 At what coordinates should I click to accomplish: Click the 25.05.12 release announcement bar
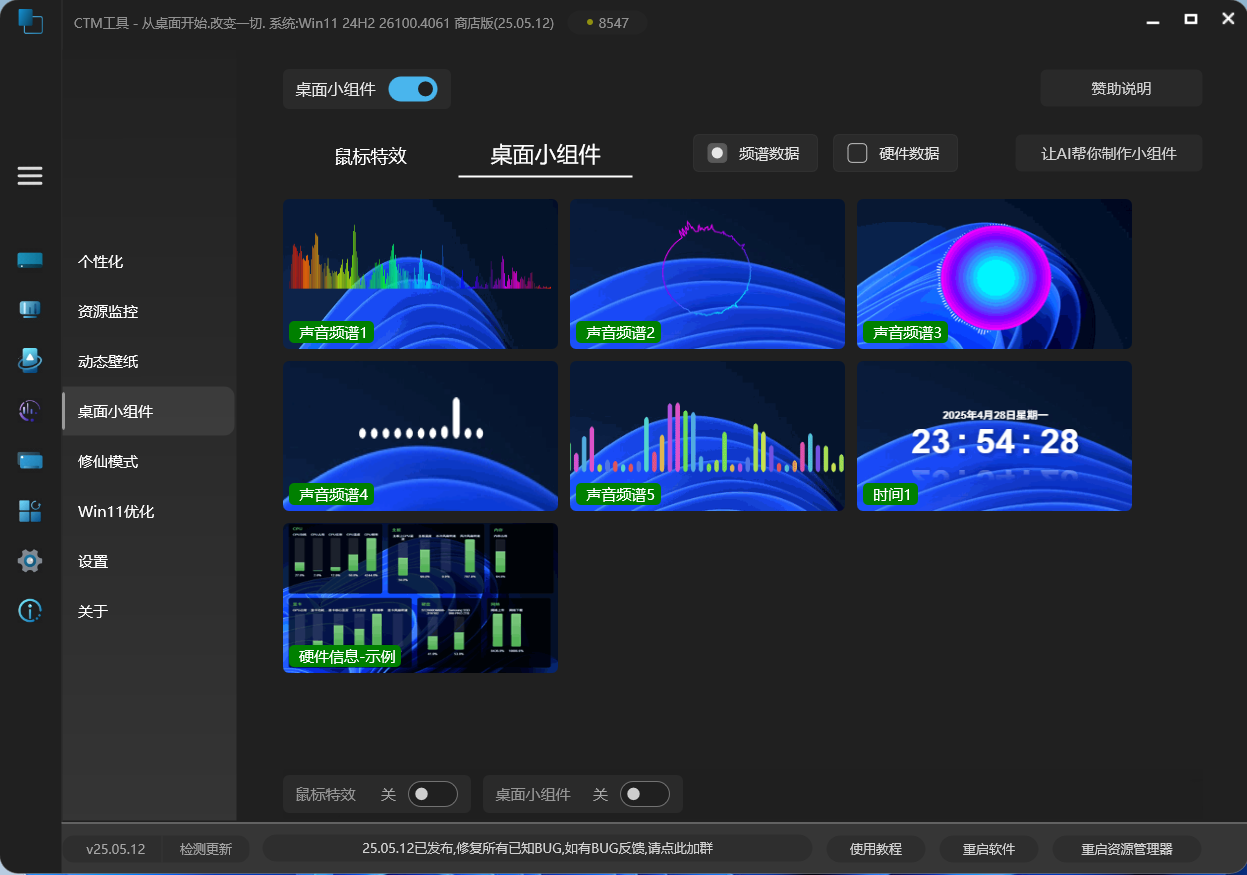click(537, 848)
